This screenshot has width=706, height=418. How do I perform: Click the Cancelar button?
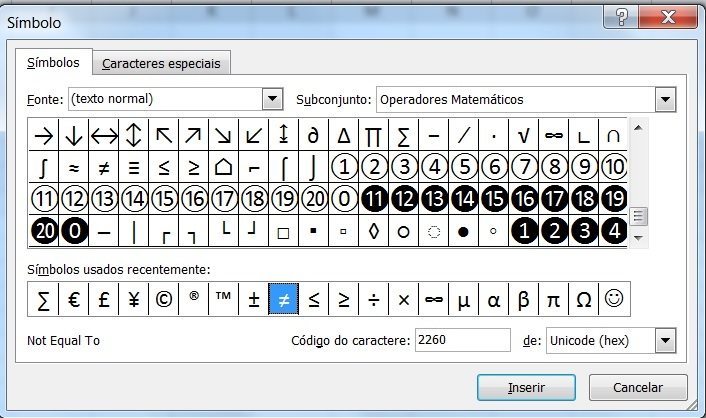pos(638,387)
